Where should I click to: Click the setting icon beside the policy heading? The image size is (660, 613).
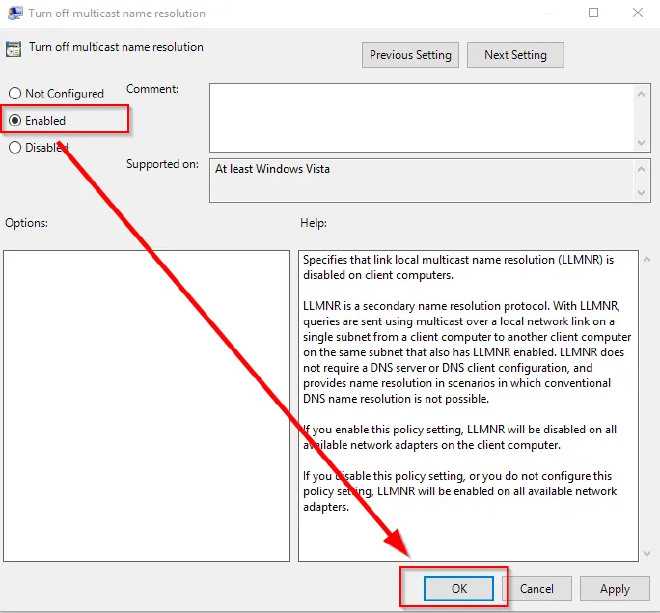pyautogui.click(x=13, y=48)
